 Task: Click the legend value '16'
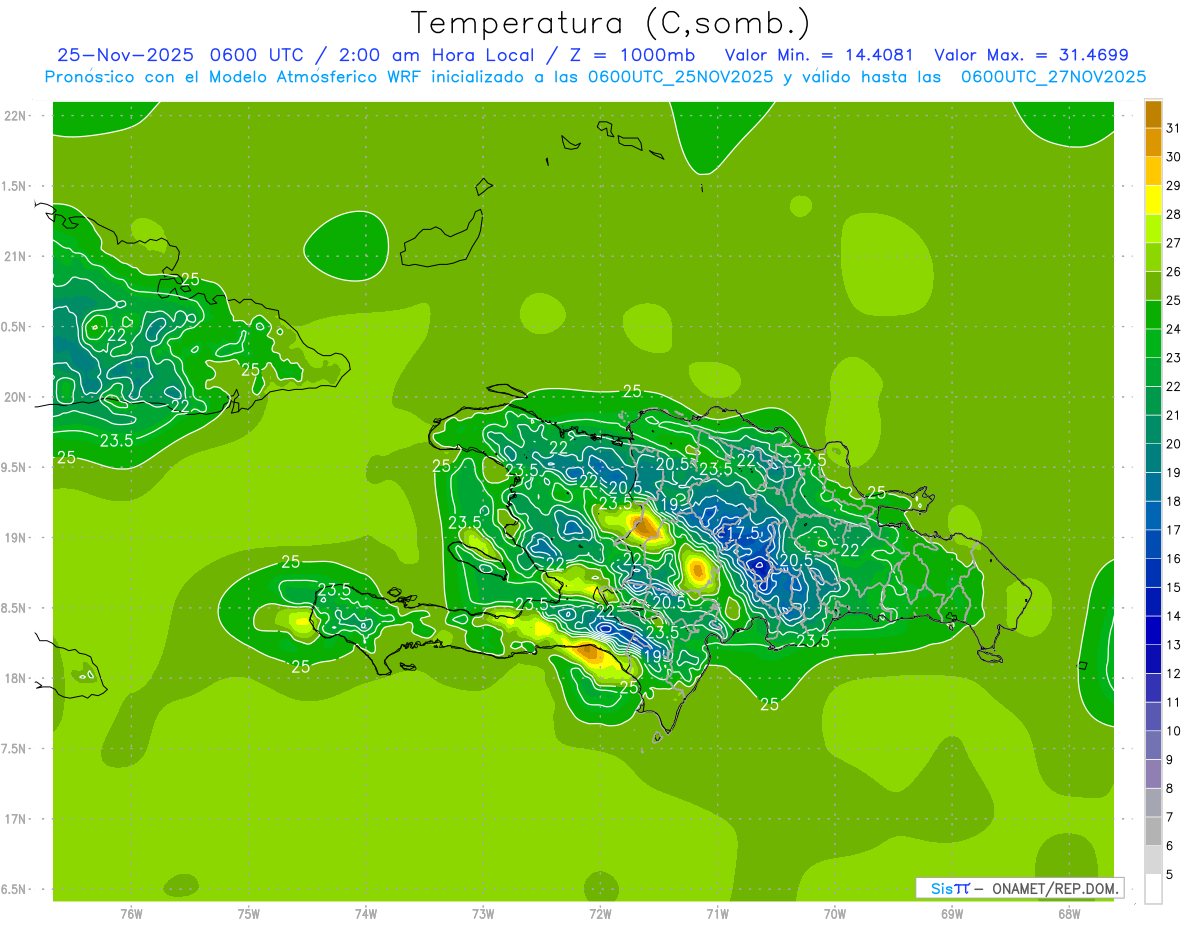point(1173,559)
